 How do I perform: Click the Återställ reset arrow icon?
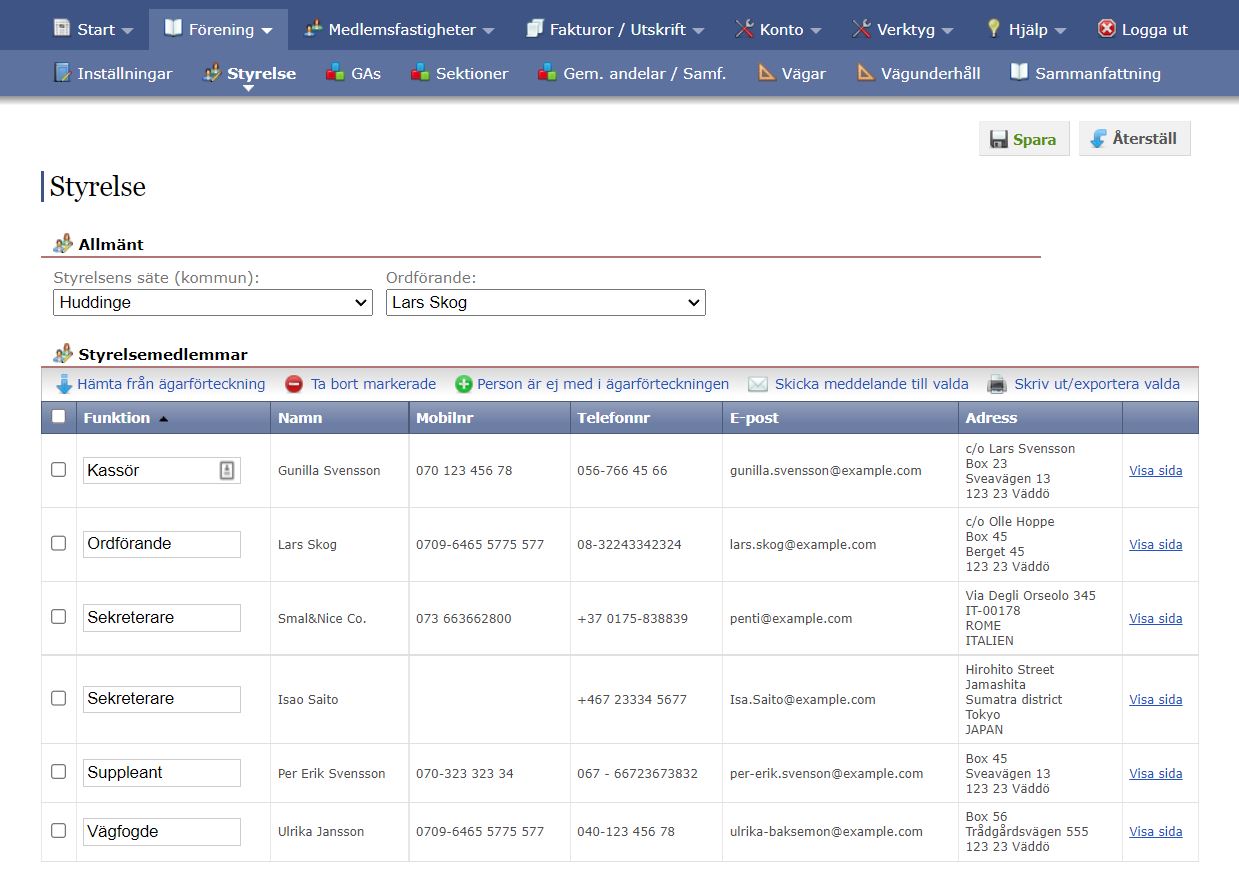coord(1099,139)
